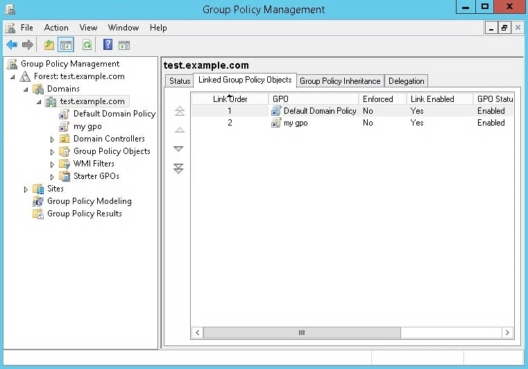Select my gpo in the tree
The image size is (528, 369).
click(x=88, y=127)
